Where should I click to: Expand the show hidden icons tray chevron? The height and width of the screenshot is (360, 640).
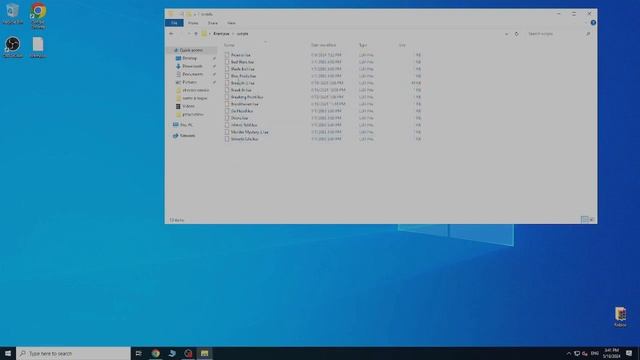(x=568, y=353)
